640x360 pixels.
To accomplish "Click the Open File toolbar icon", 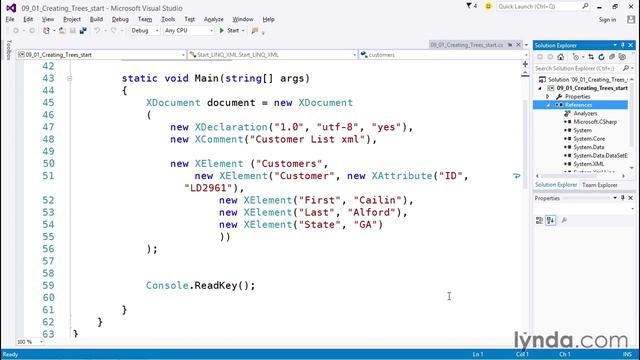I will click(x=62, y=31).
